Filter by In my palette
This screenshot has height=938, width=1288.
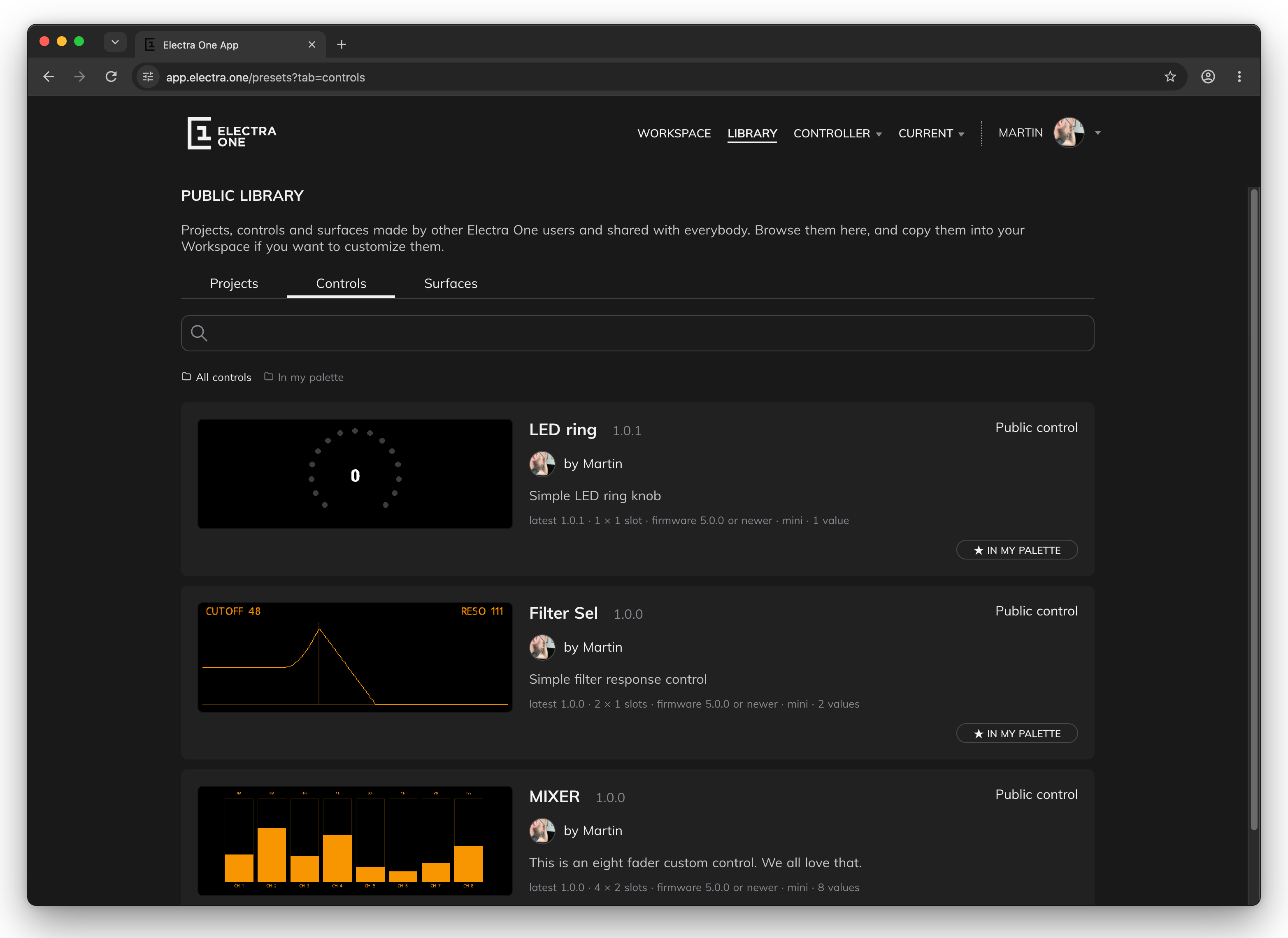pyautogui.click(x=304, y=377)
